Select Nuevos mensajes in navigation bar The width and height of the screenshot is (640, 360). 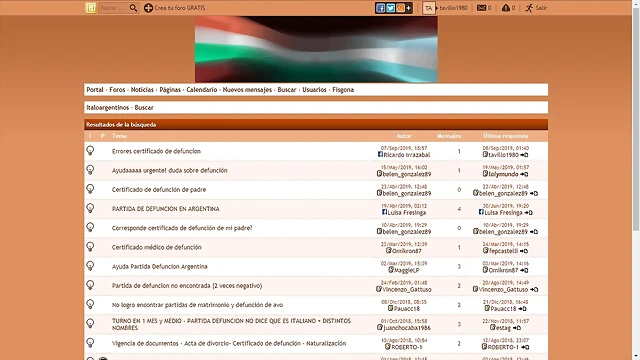pos(247,90)
